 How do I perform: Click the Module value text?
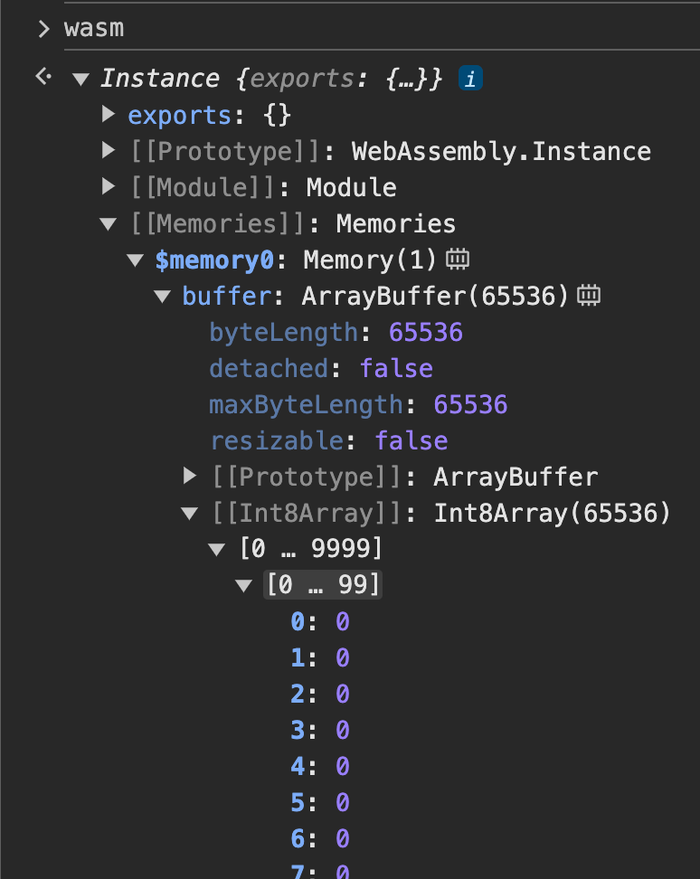coord(351,188)
